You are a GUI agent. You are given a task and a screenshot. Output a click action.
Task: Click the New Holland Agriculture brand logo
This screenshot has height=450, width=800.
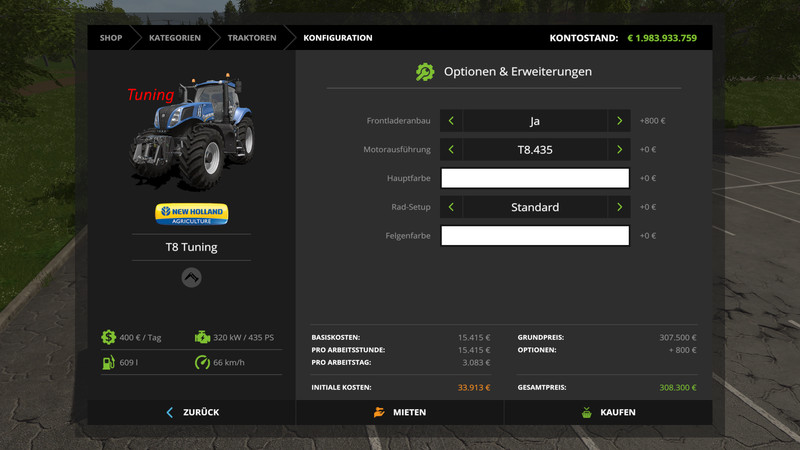point(191,214)
